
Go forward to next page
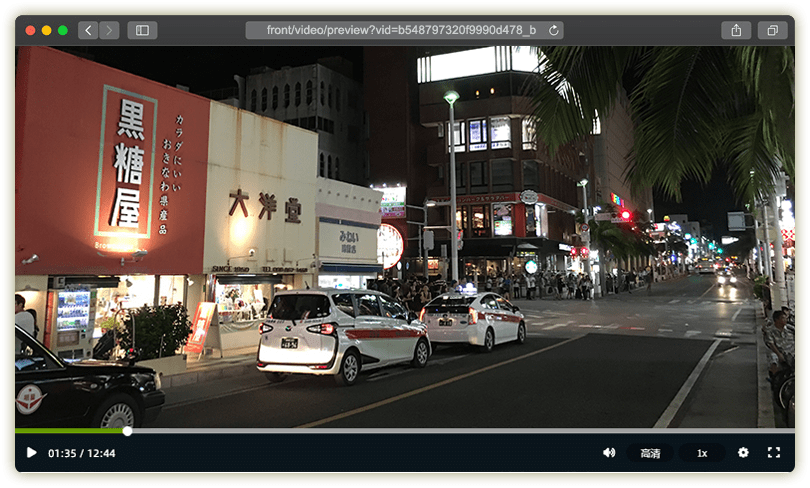click(109, 30)
